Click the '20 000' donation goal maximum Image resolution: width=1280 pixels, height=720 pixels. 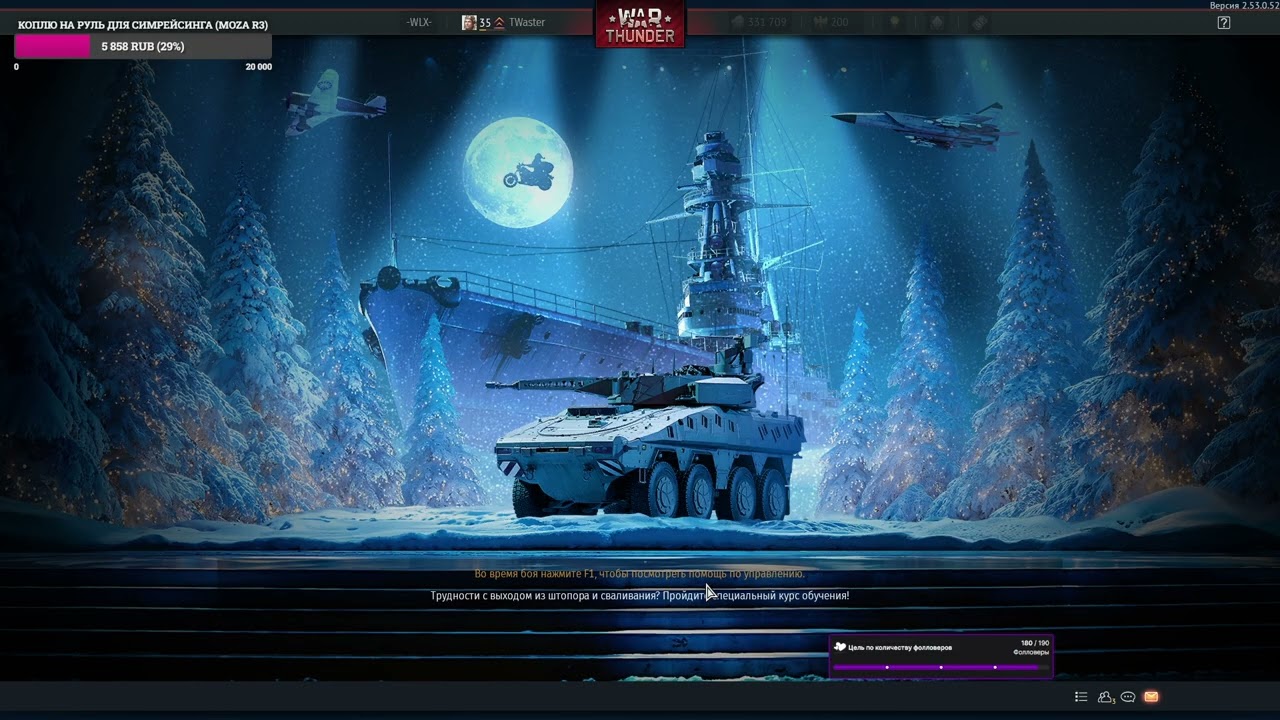click(x=258, y=67)
